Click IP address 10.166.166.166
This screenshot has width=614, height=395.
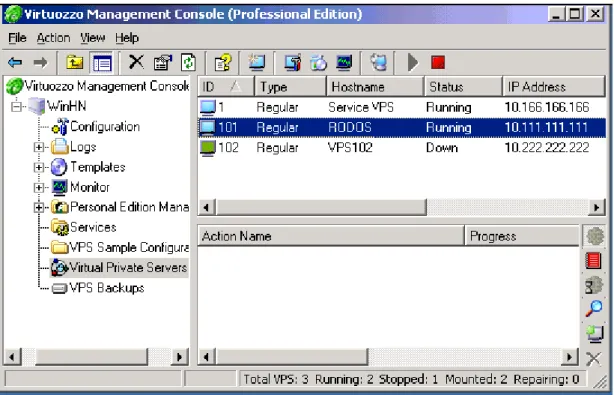[547, 107]
